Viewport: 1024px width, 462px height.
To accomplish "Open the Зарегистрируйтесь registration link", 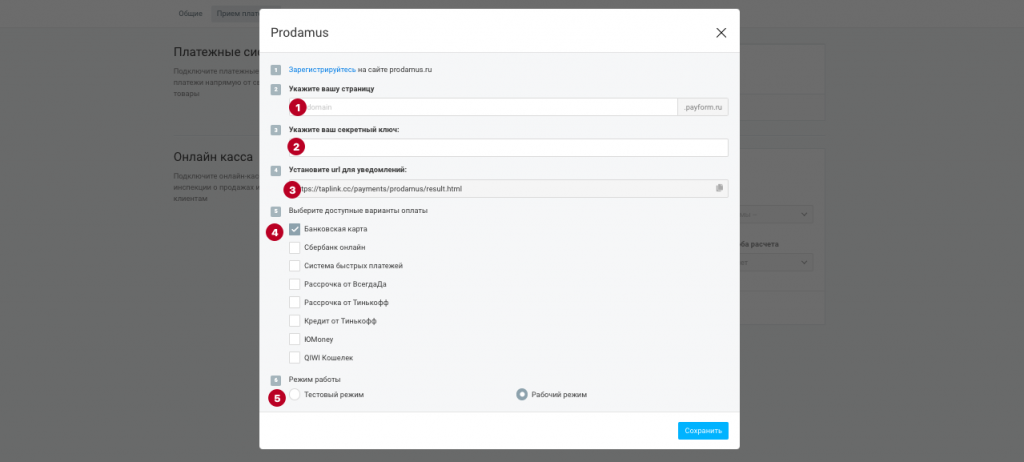I will pos(322,69).
